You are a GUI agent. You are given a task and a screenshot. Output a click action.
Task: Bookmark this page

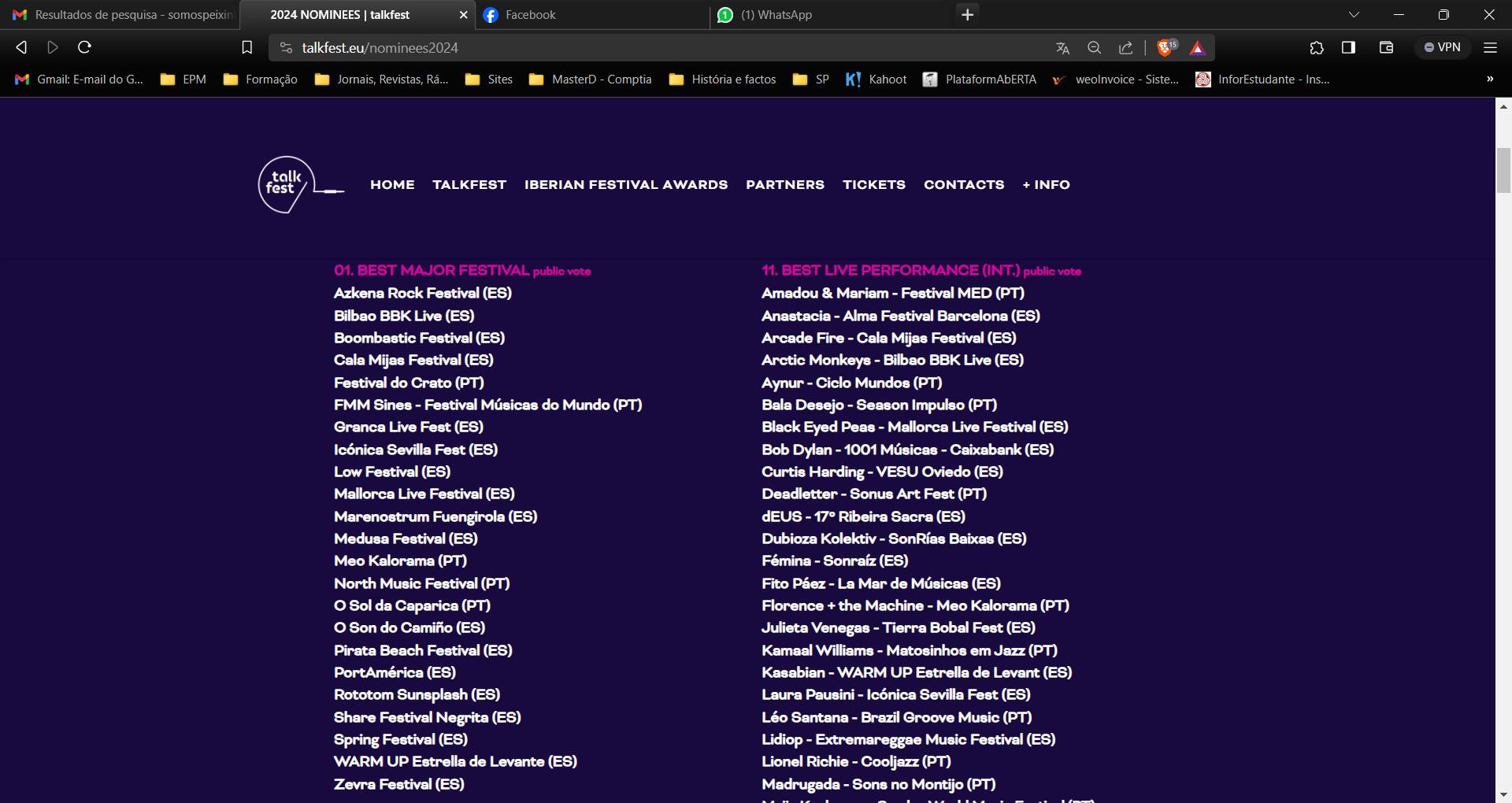coord(246,48)
